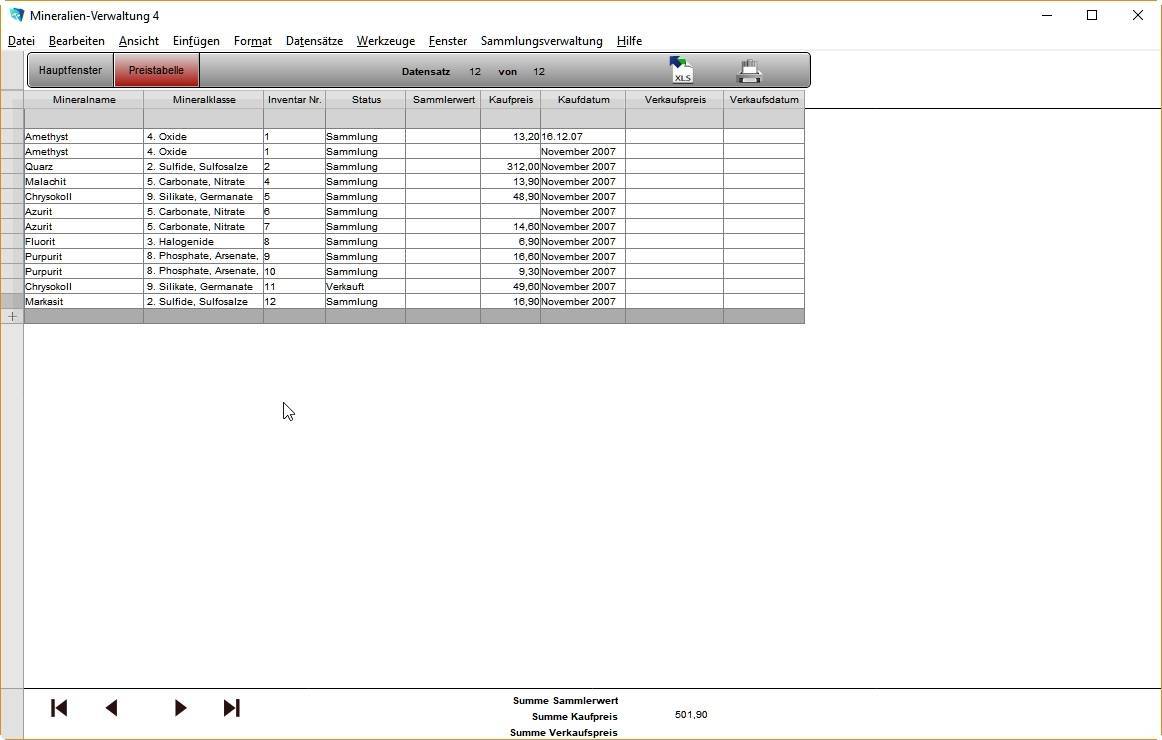Jump to first record arrow
The height and width of the screenshot is (740, 1162).
[59, 708]
